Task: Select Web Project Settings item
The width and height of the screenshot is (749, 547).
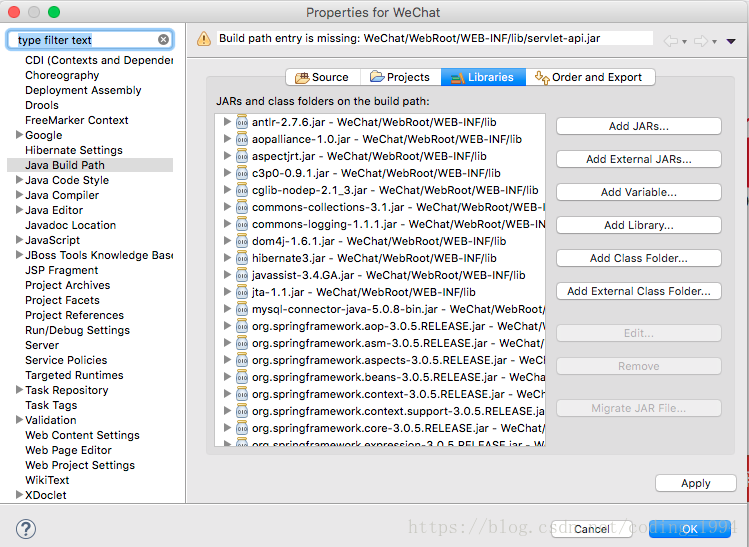Action: (x=80, y=465)
